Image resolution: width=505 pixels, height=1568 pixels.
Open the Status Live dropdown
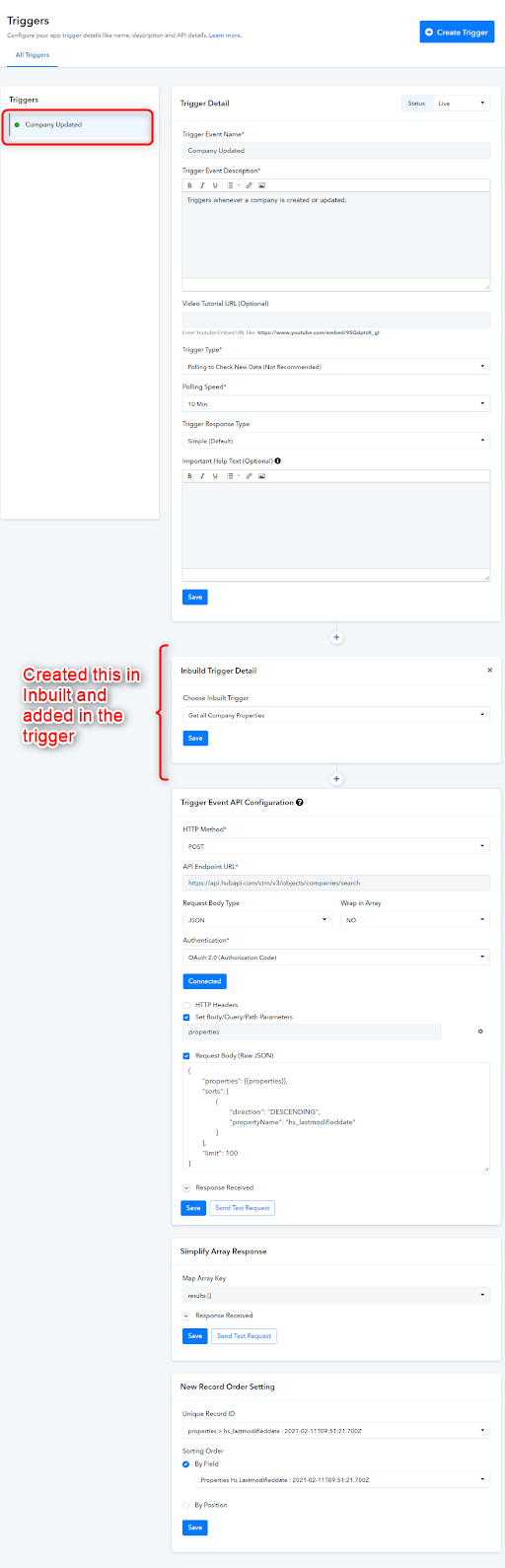click(x=462, y=103)
